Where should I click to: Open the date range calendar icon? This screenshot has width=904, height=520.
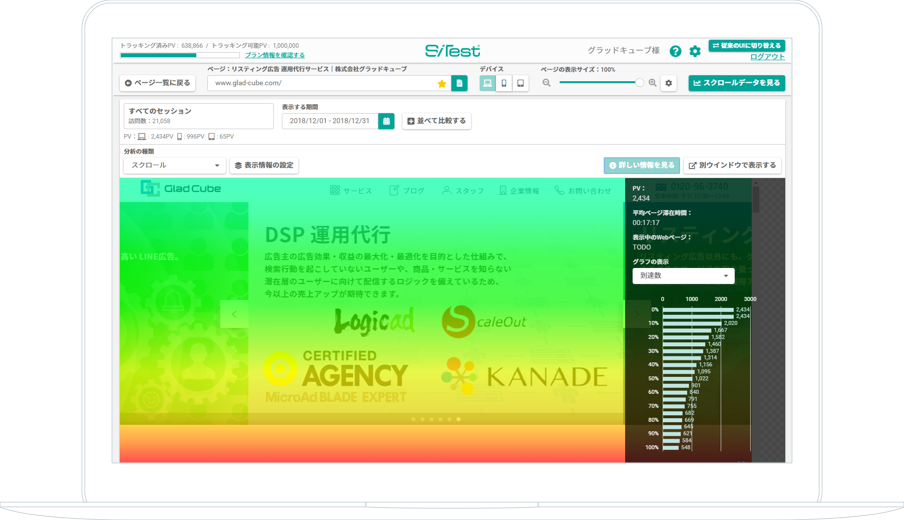click(386, 121)
